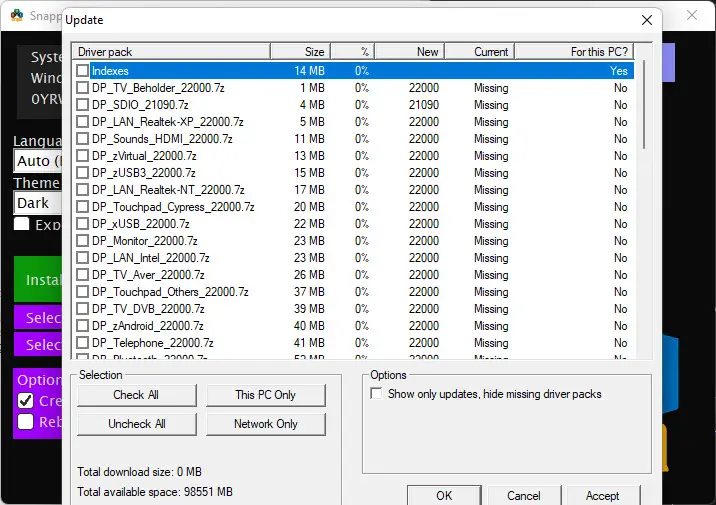Select the DP_TV_Beholder_22000.7z row name
The height and width of the screenshot is (505, 716).
[x=158, y=88]
